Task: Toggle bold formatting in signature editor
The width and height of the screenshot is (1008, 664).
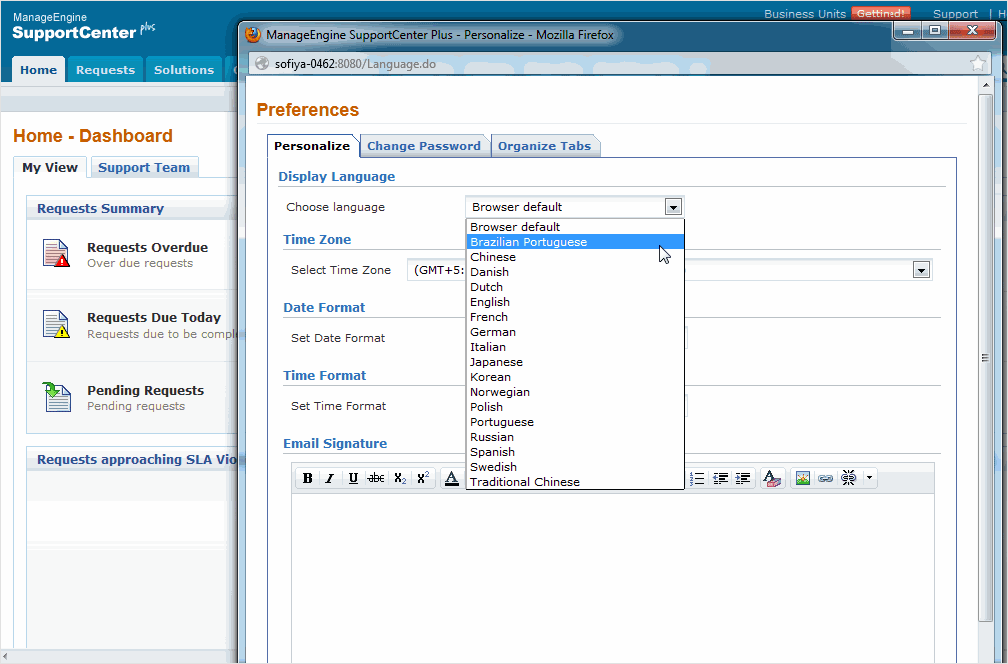Action: tap(308, 479)
